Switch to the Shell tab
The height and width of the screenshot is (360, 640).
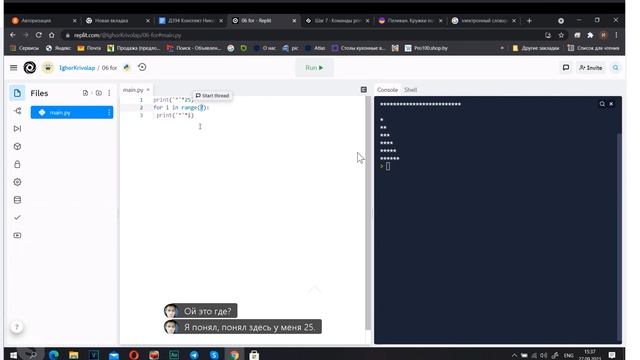410,90
